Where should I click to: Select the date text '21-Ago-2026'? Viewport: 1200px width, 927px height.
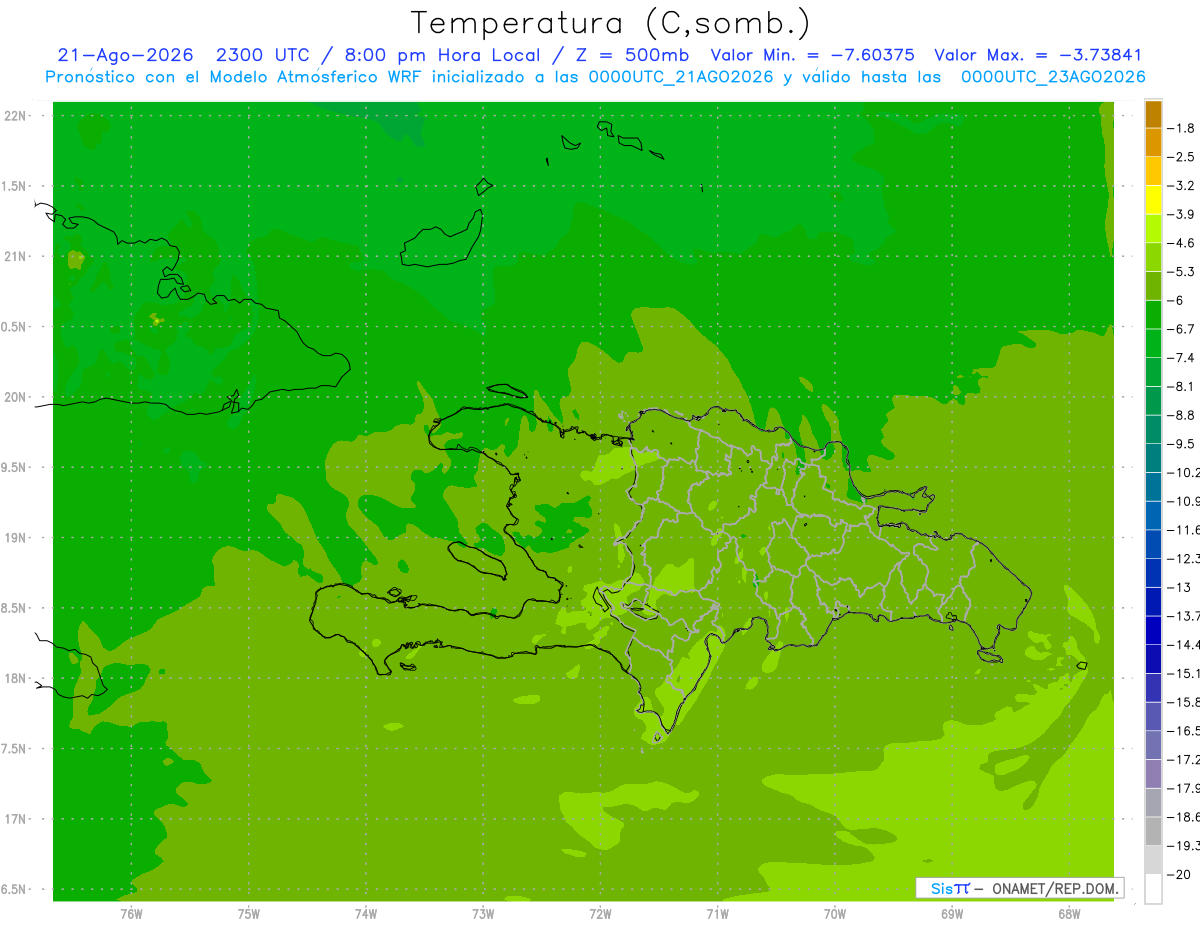(125, 55)
